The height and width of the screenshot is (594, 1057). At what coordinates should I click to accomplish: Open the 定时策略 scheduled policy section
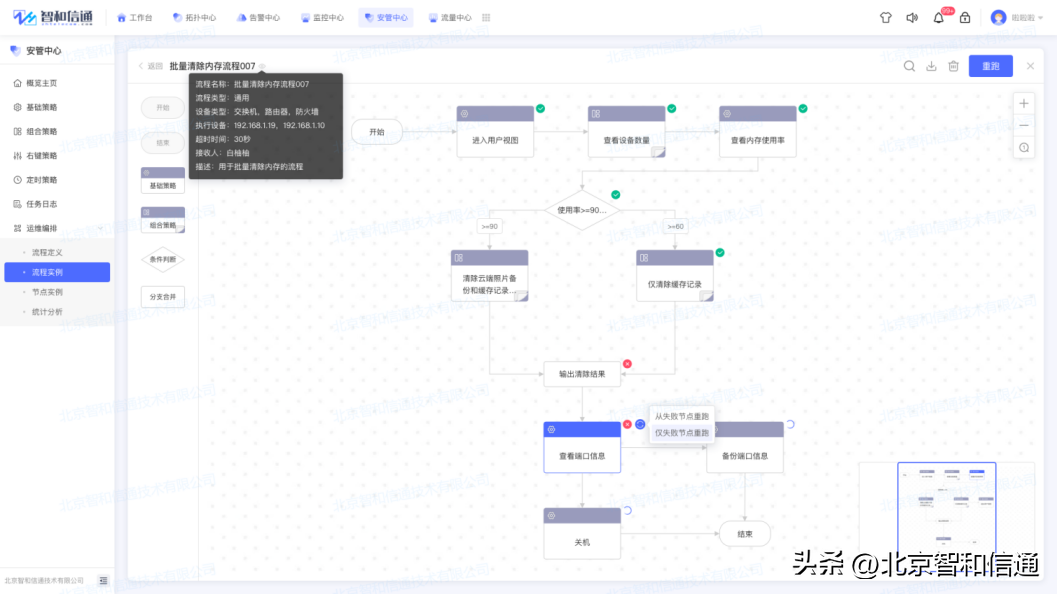(40, 178)
